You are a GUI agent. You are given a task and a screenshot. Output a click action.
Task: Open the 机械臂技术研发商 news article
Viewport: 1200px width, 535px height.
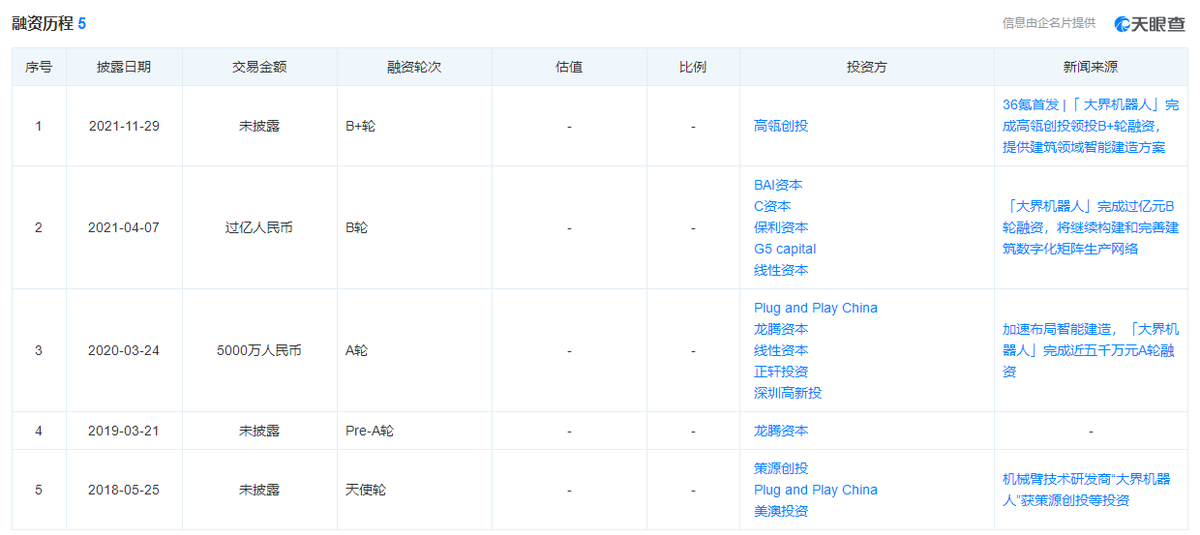point(1086,490)
